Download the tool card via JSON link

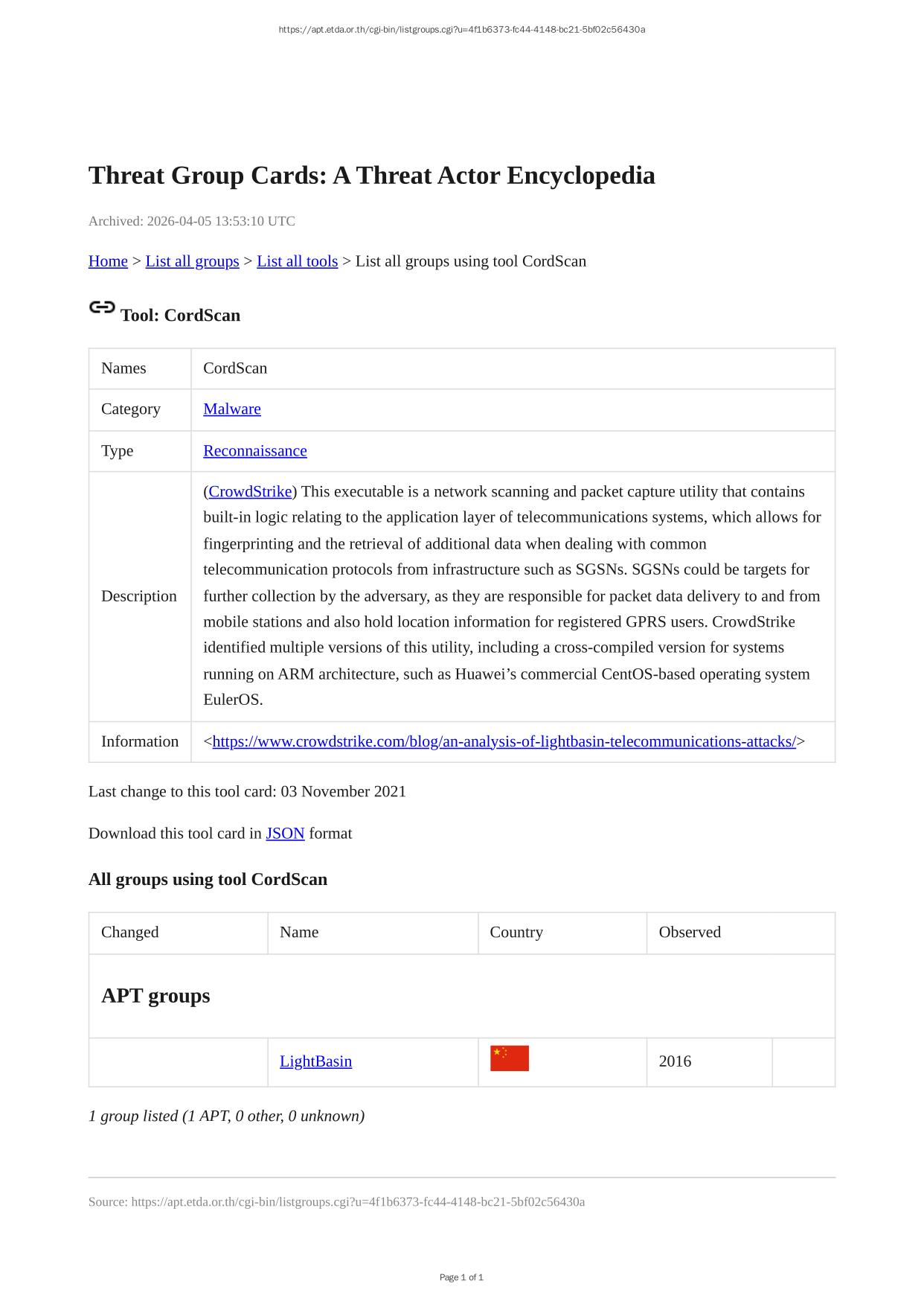tap(285, 834)
